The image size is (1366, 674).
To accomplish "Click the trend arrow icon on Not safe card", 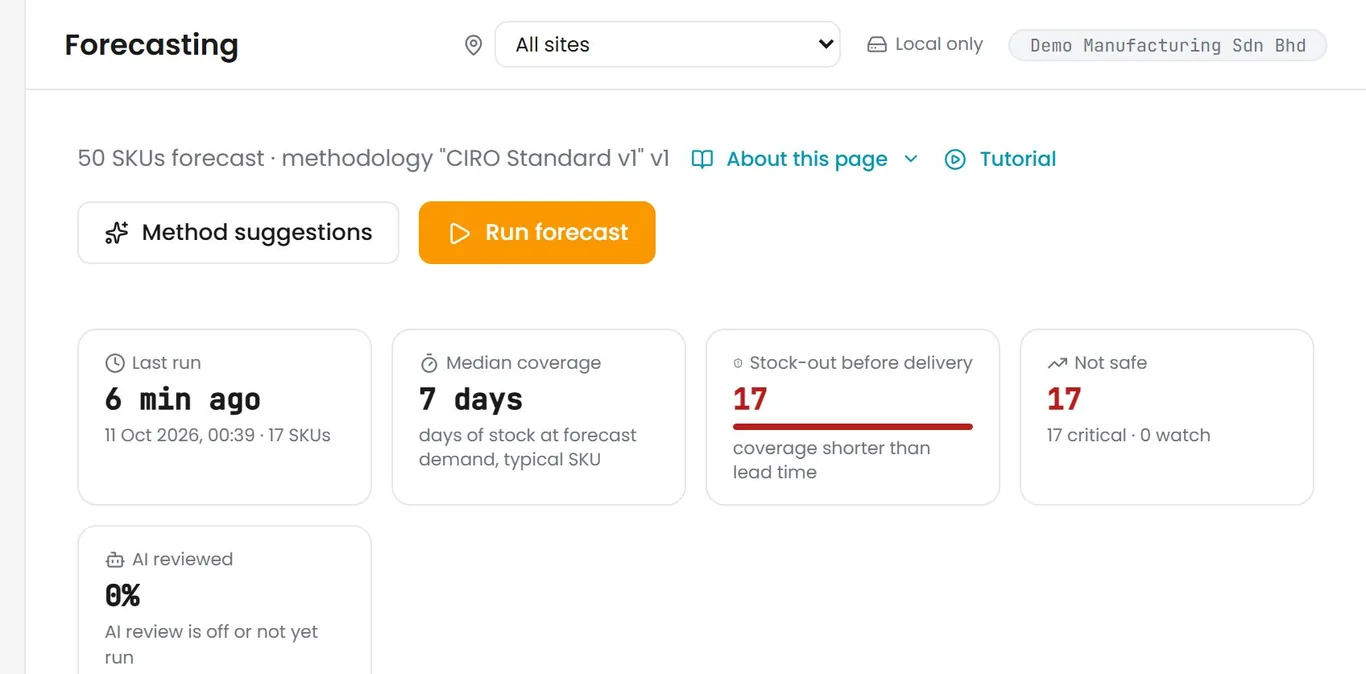I will (1057, 363).
